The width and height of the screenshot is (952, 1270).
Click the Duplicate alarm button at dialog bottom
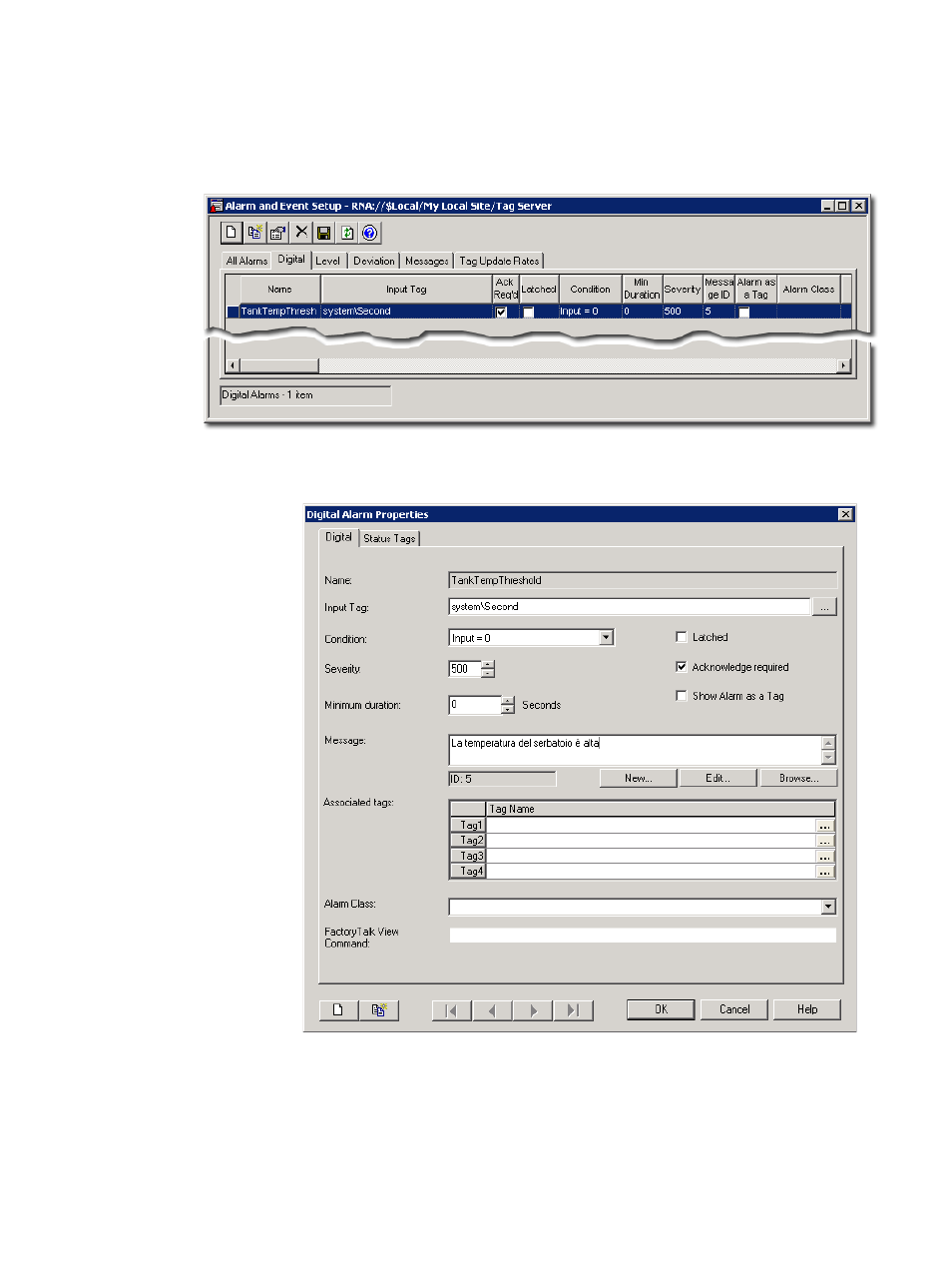(379, 1010)
